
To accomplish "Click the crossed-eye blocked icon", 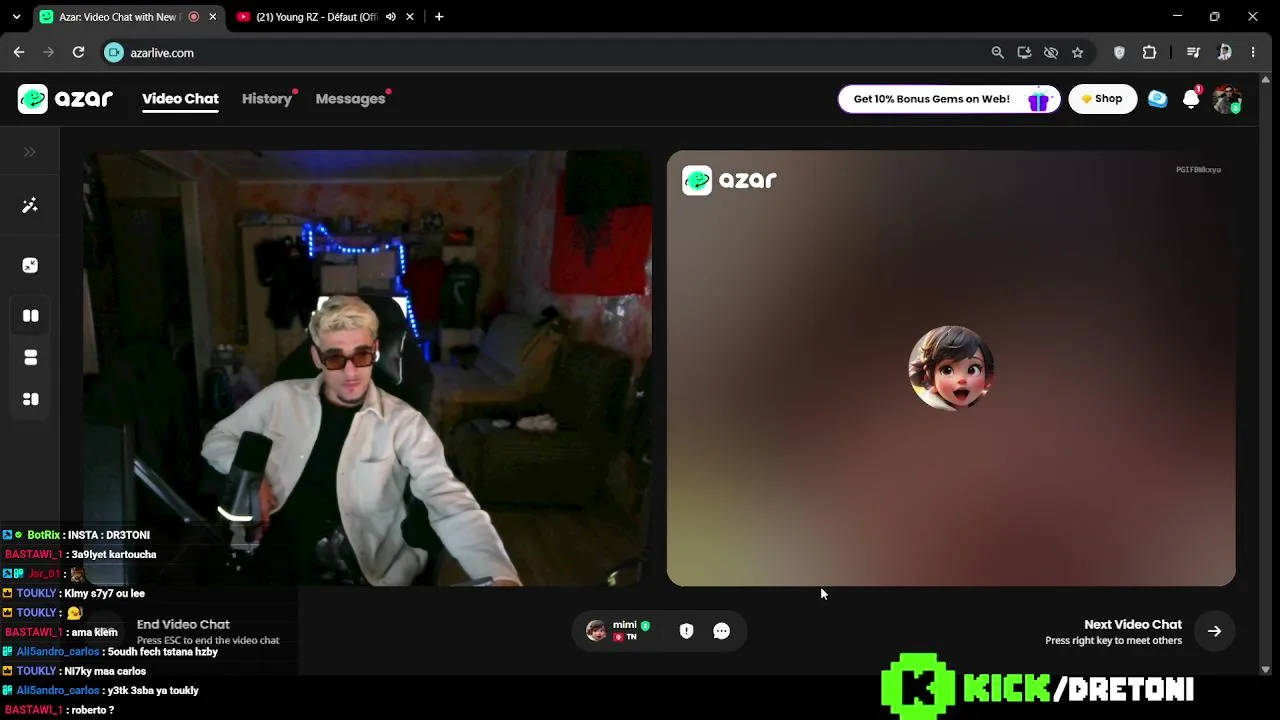I will click(1051, 53).
